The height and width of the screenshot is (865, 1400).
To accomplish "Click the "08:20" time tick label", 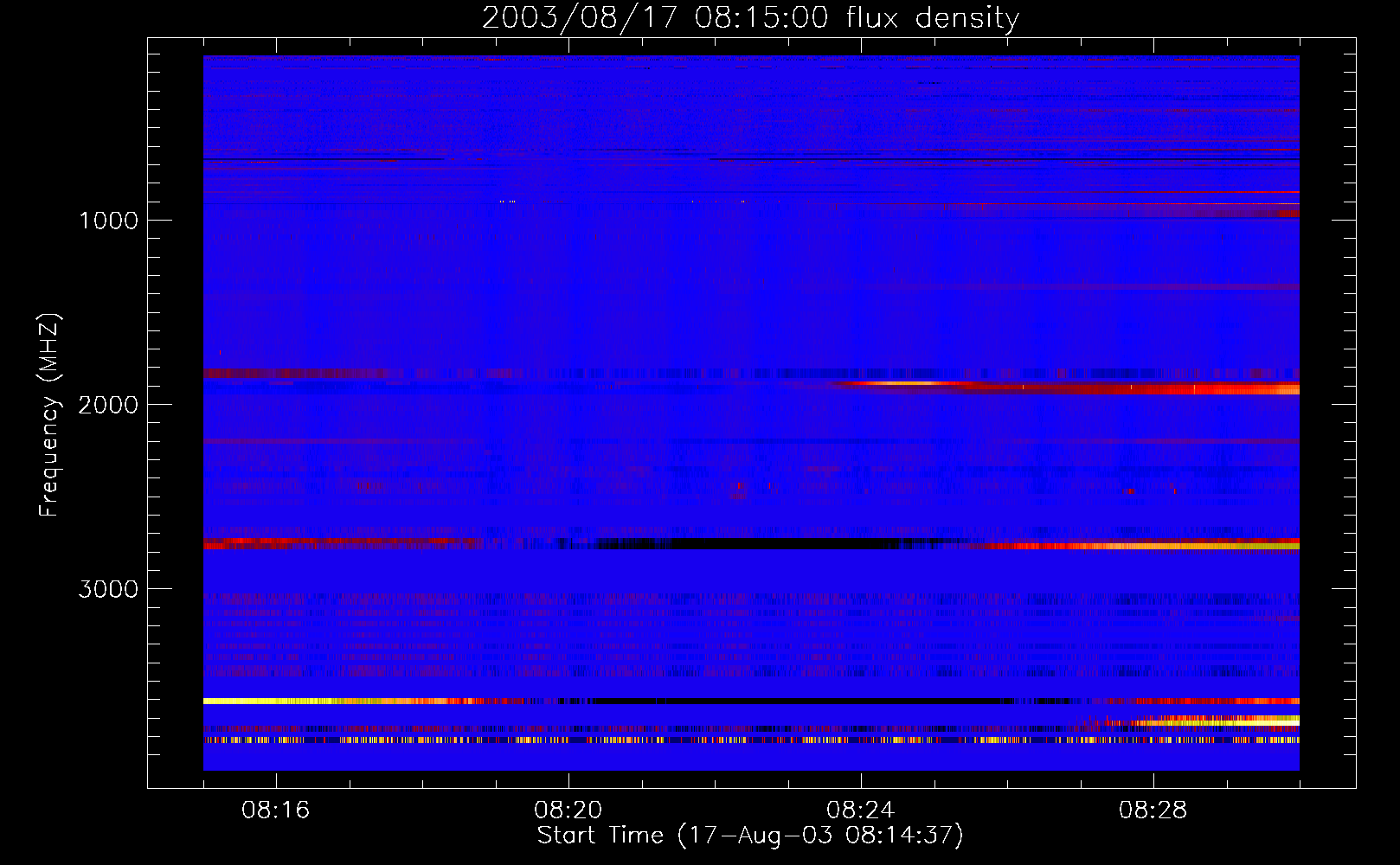I will [568, 811].
